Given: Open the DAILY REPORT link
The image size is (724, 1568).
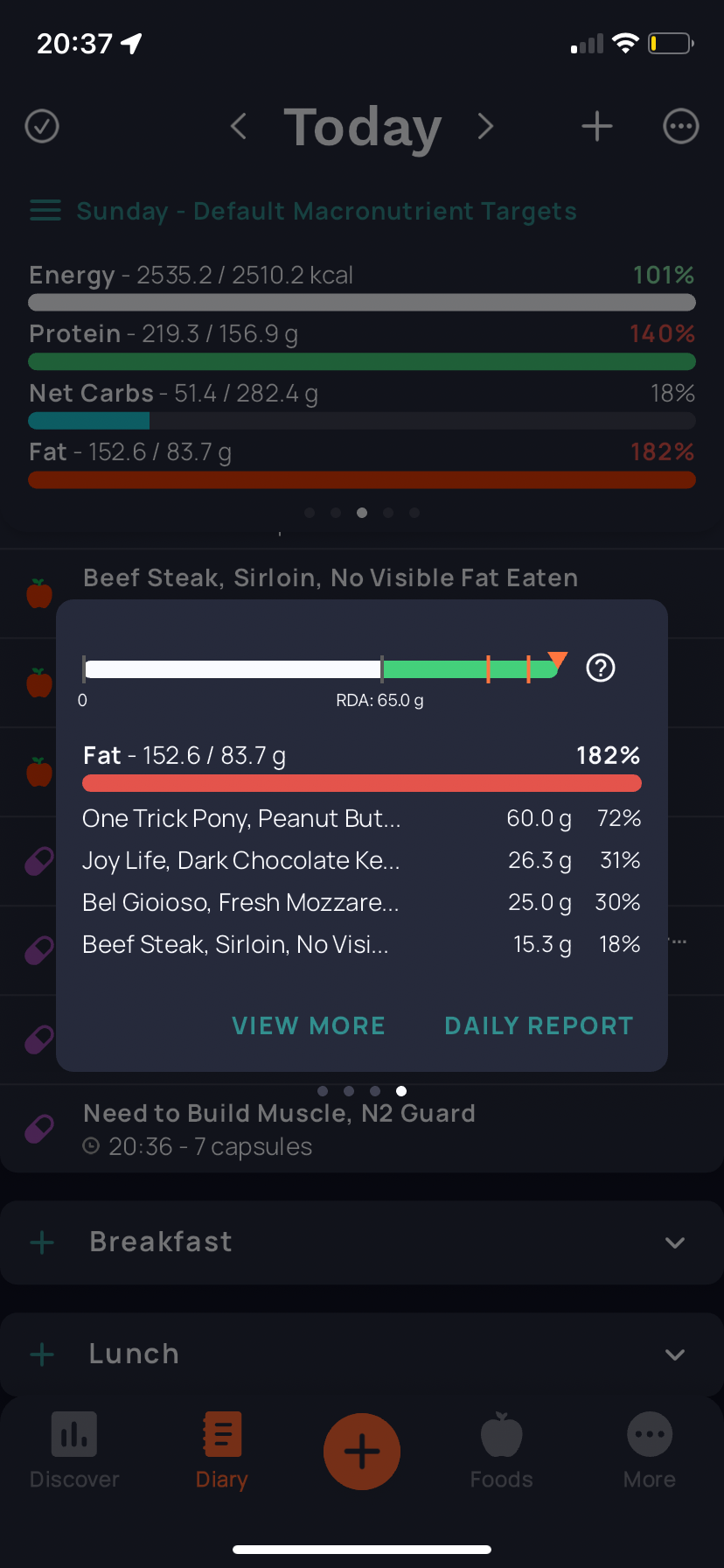Looking at the screenshot, I should pyautogui.click(x=539, y=1025).
